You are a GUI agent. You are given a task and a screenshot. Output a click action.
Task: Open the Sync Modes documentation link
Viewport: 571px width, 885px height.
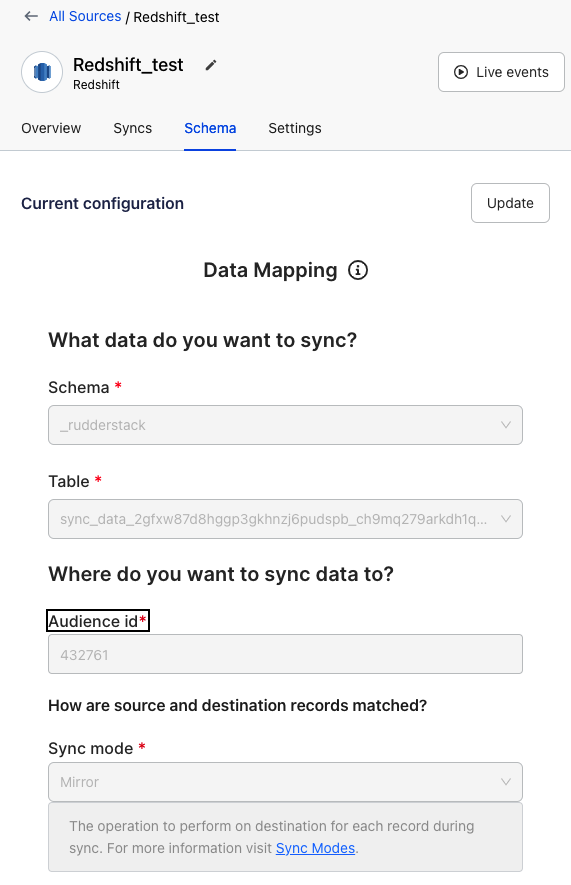(x=315, y=848)
